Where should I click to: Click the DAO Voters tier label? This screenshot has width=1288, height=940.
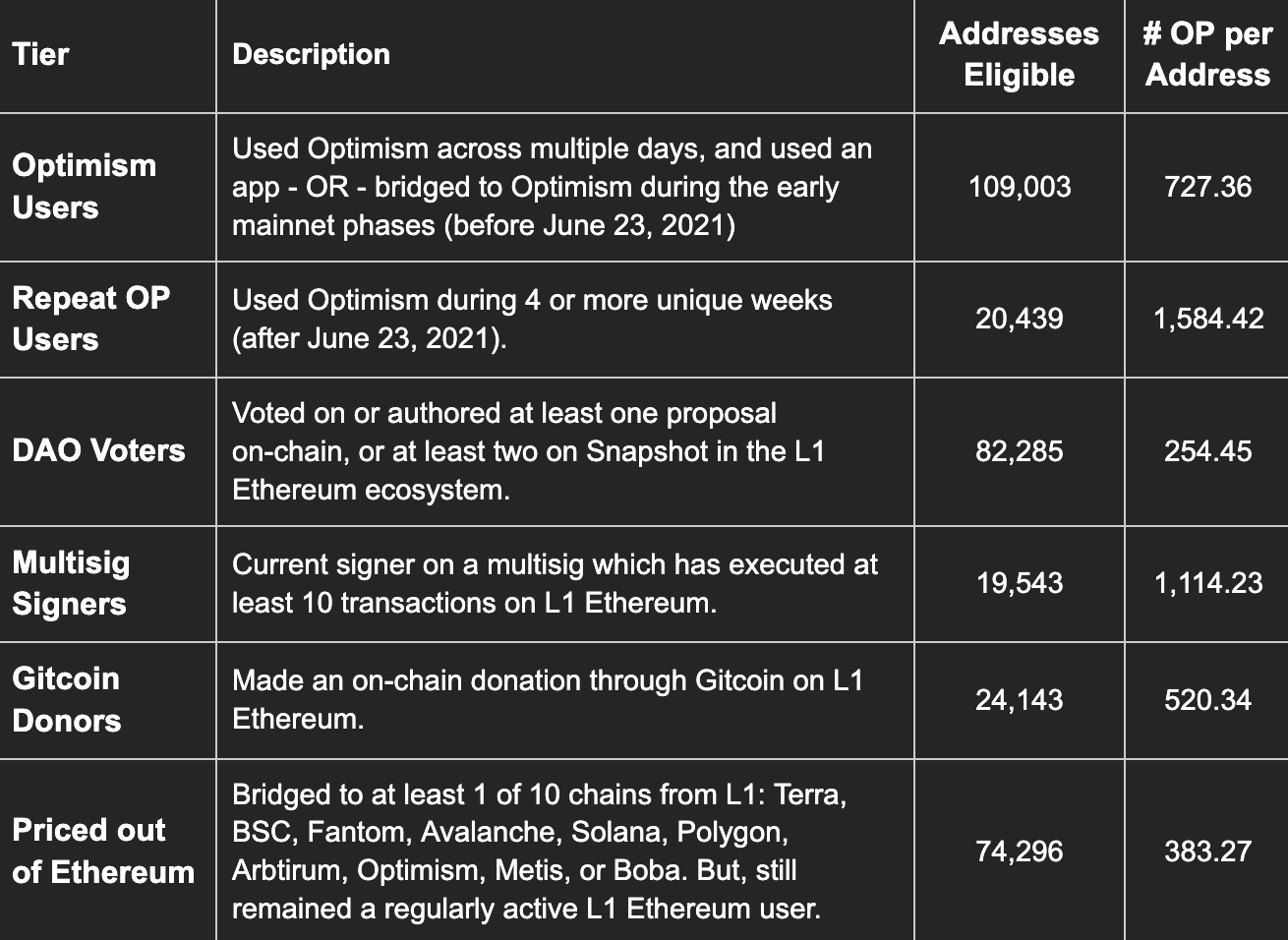tap(98, 450)
